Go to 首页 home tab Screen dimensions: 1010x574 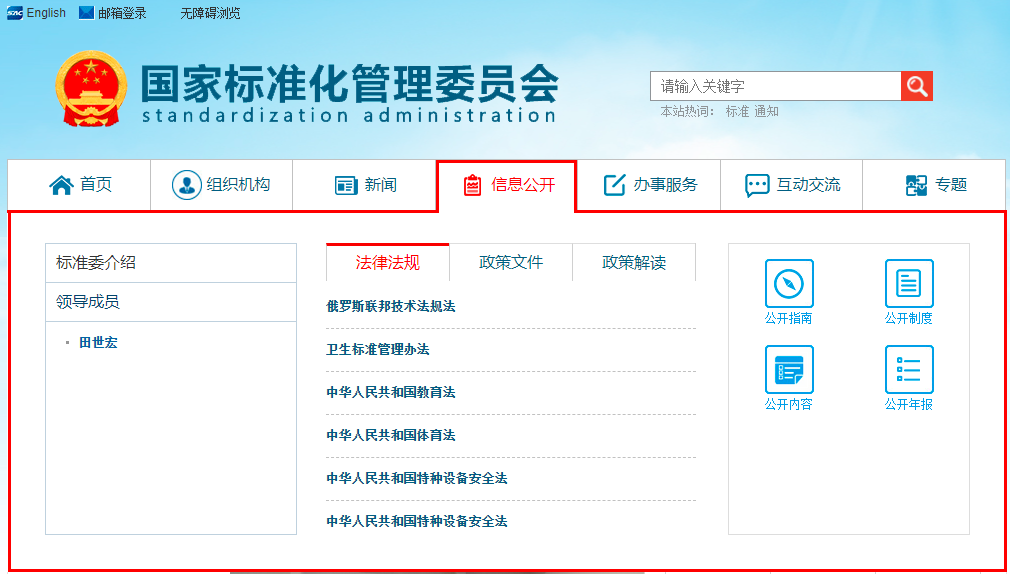point(80,185)
